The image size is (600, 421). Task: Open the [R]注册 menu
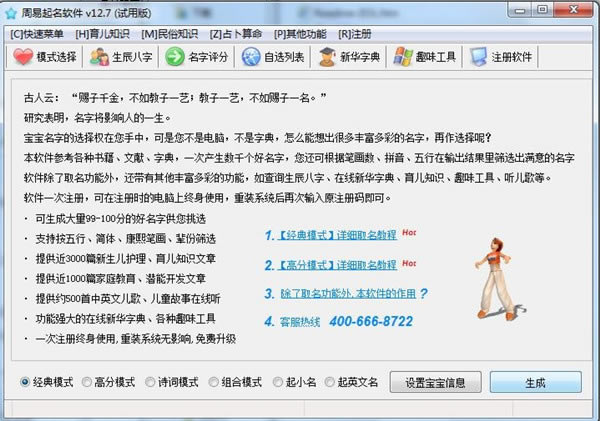[x=355, y=34]
